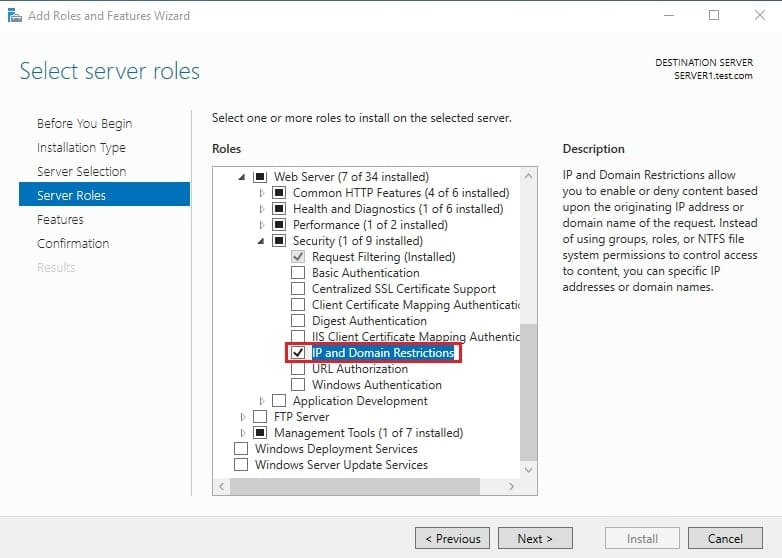The image size is (782, 558).
Task: Collapse the Security tree node
Action: pyautogui.click(x=261, y=241)
